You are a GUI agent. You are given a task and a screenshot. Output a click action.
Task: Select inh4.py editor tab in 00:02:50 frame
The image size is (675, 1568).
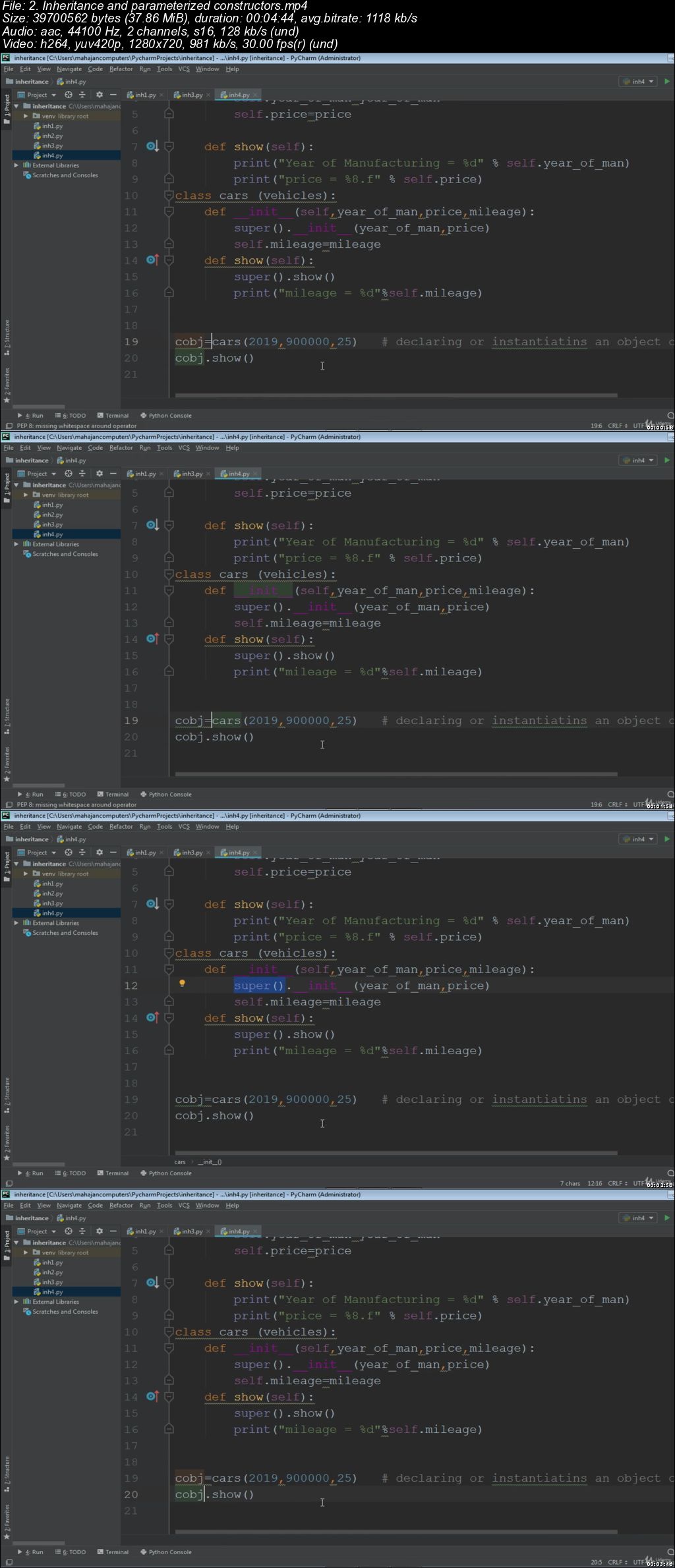[235, 853]
